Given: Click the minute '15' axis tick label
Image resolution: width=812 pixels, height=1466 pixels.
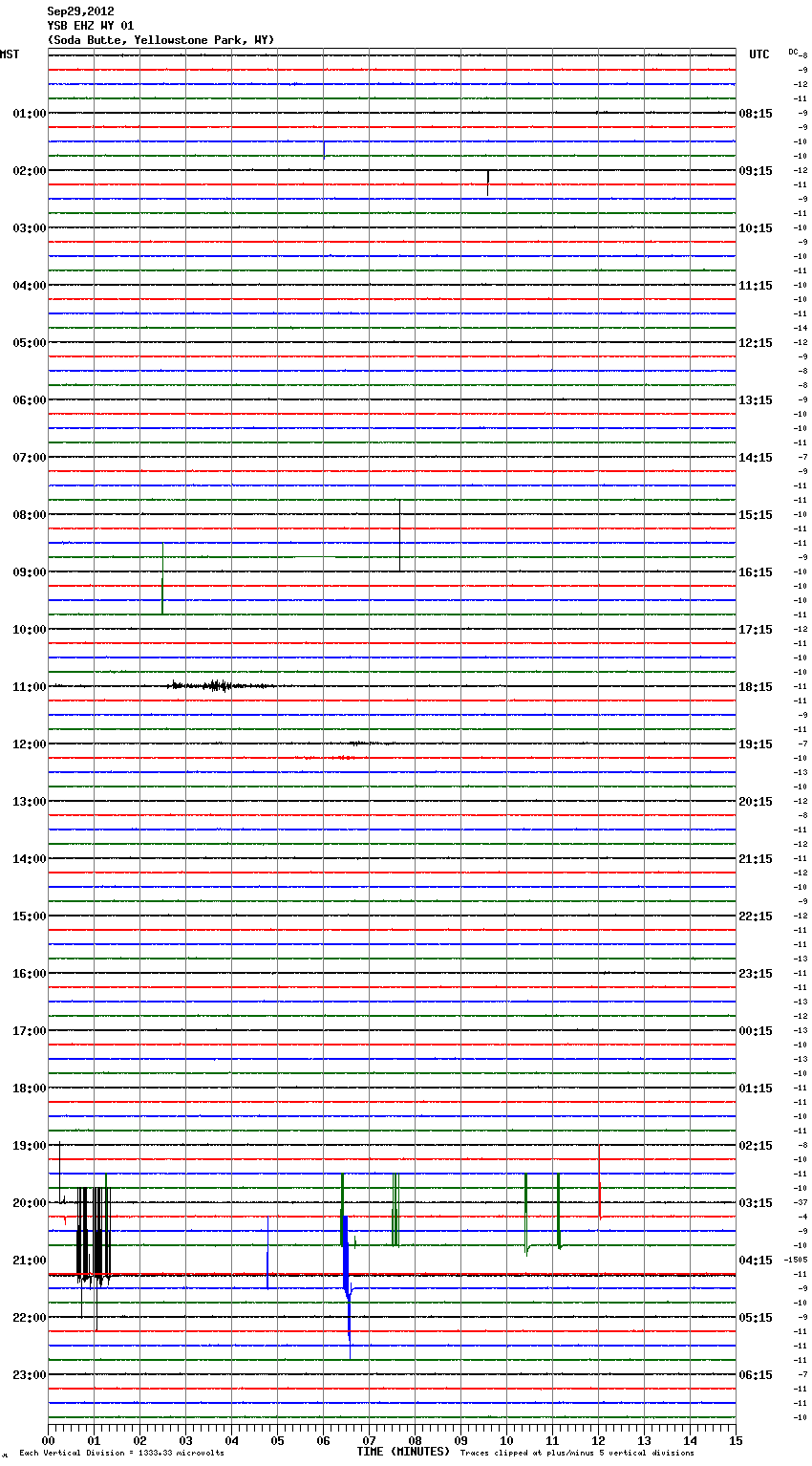Looking at the screenshot, I should click(x=736, y=1440).
